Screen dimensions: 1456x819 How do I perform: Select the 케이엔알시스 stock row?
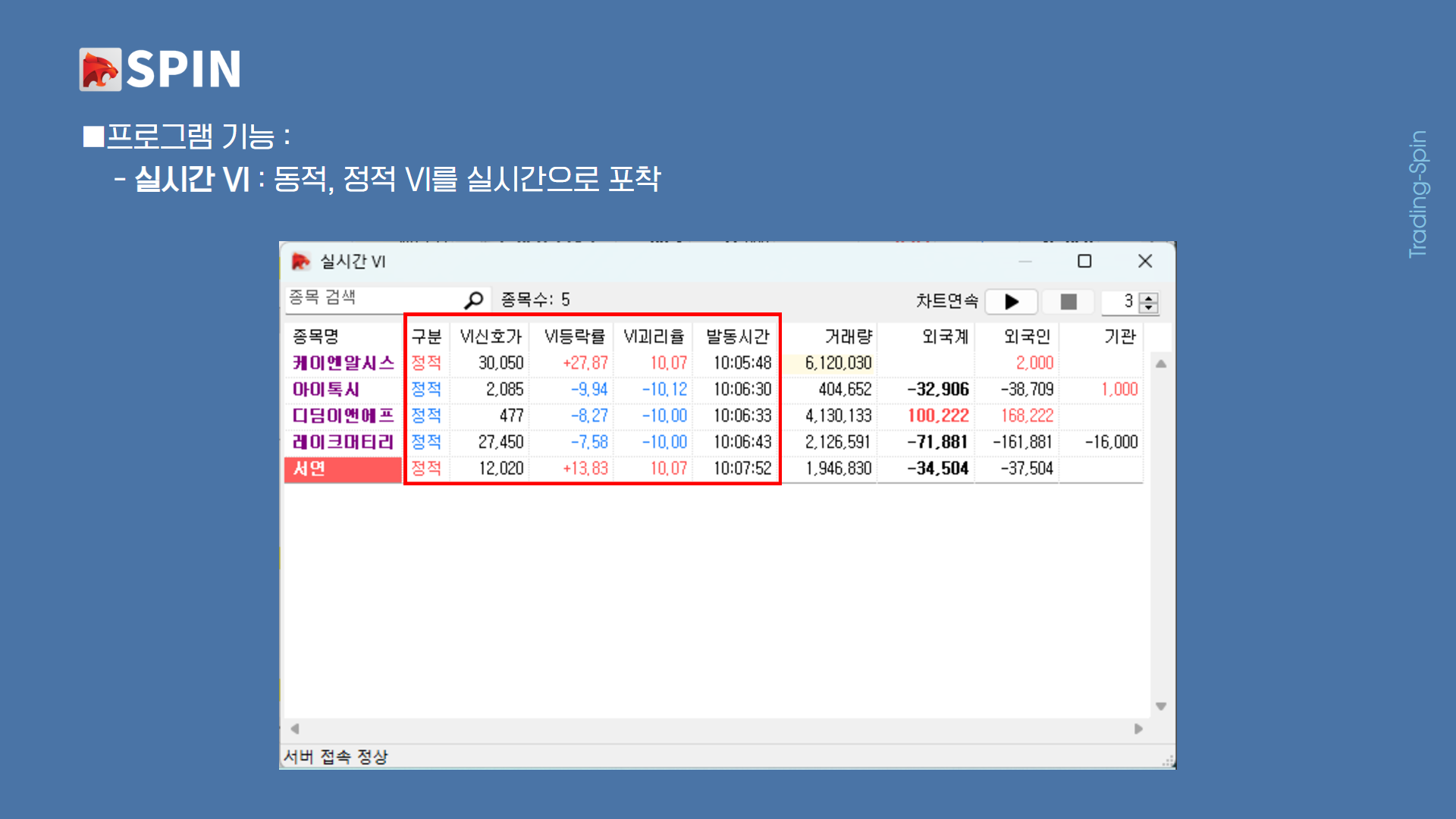[344, 363]
